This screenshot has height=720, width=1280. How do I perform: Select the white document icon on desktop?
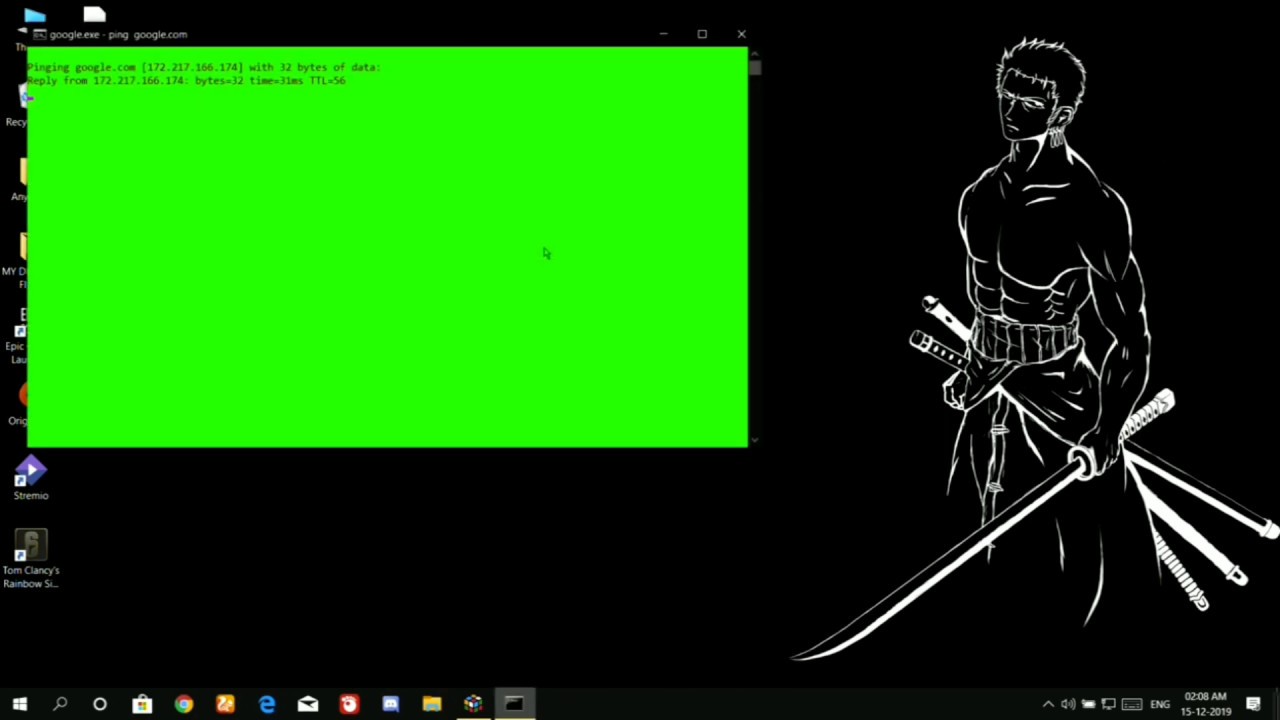coord(94,14)
